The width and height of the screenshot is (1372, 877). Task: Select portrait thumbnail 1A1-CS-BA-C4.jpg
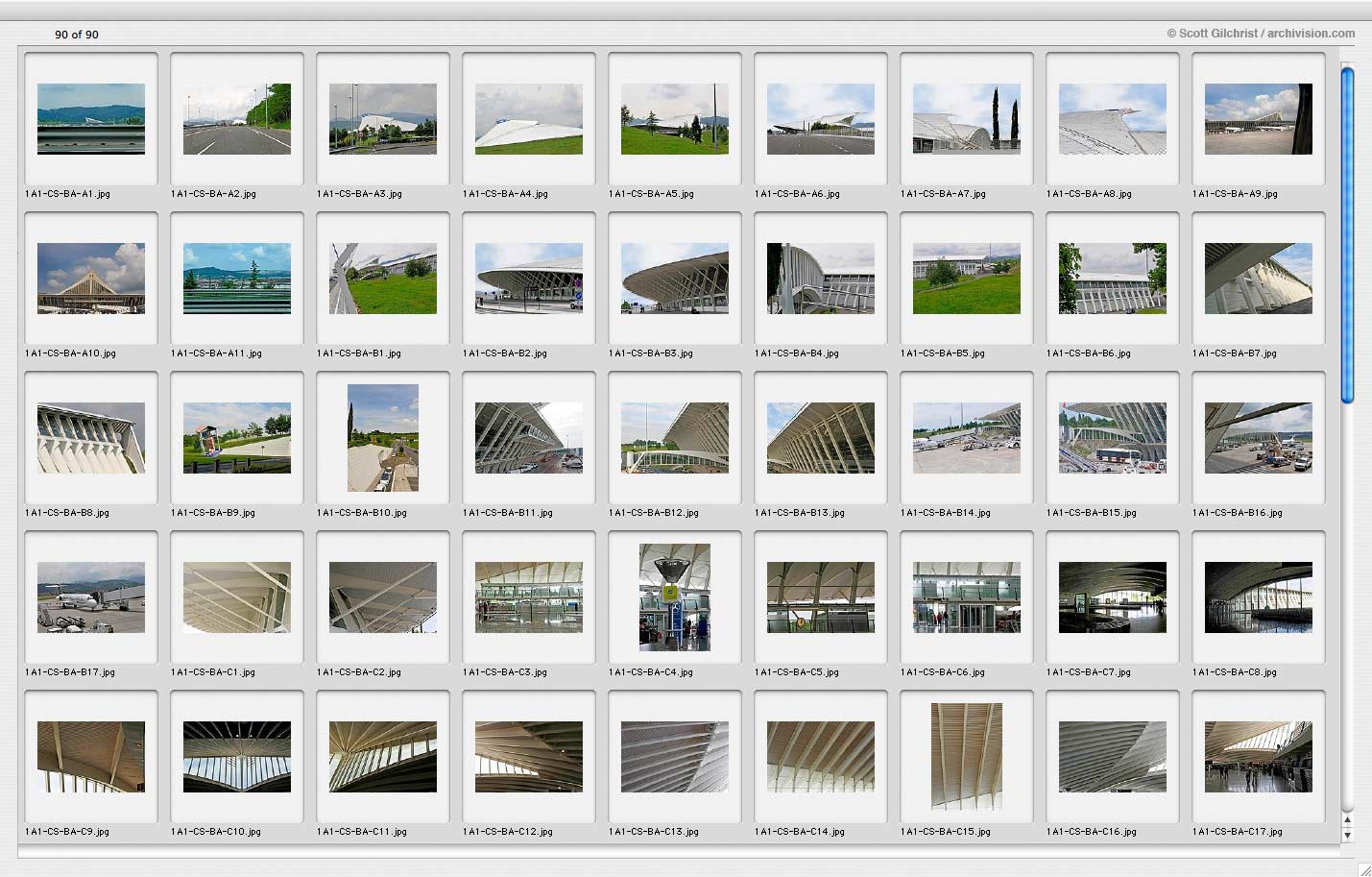(x=675, y=597)
